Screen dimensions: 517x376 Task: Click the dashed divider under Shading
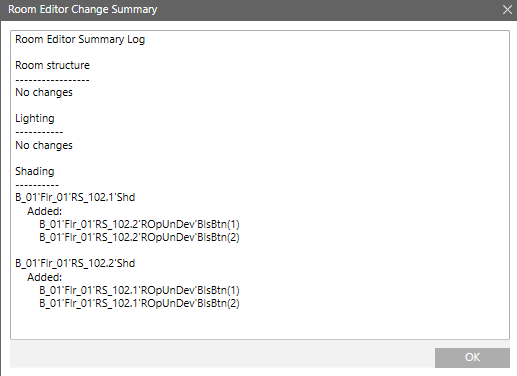(37, 185)
